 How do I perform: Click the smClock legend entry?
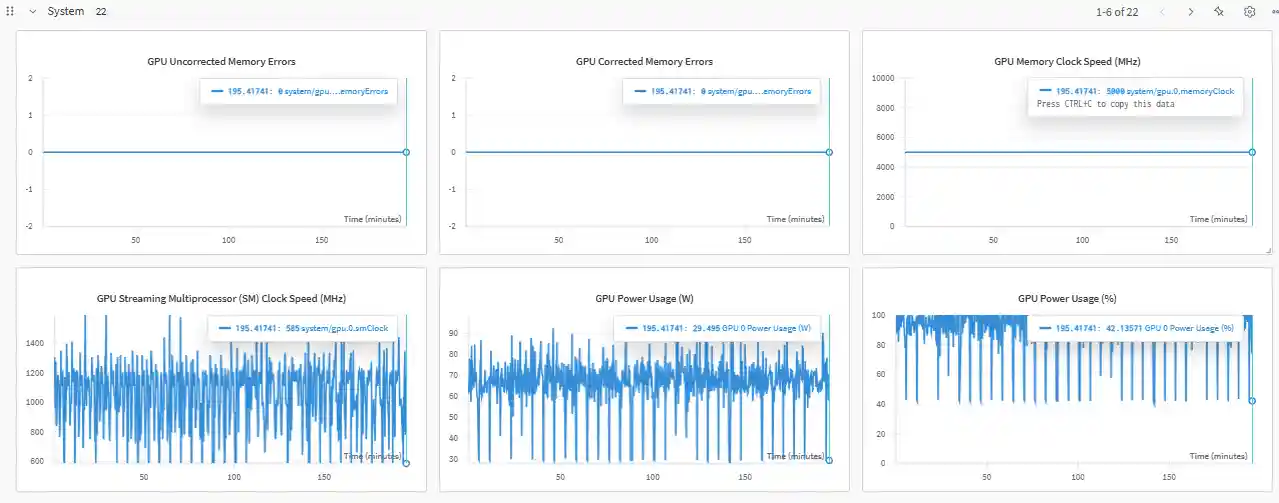304,328
